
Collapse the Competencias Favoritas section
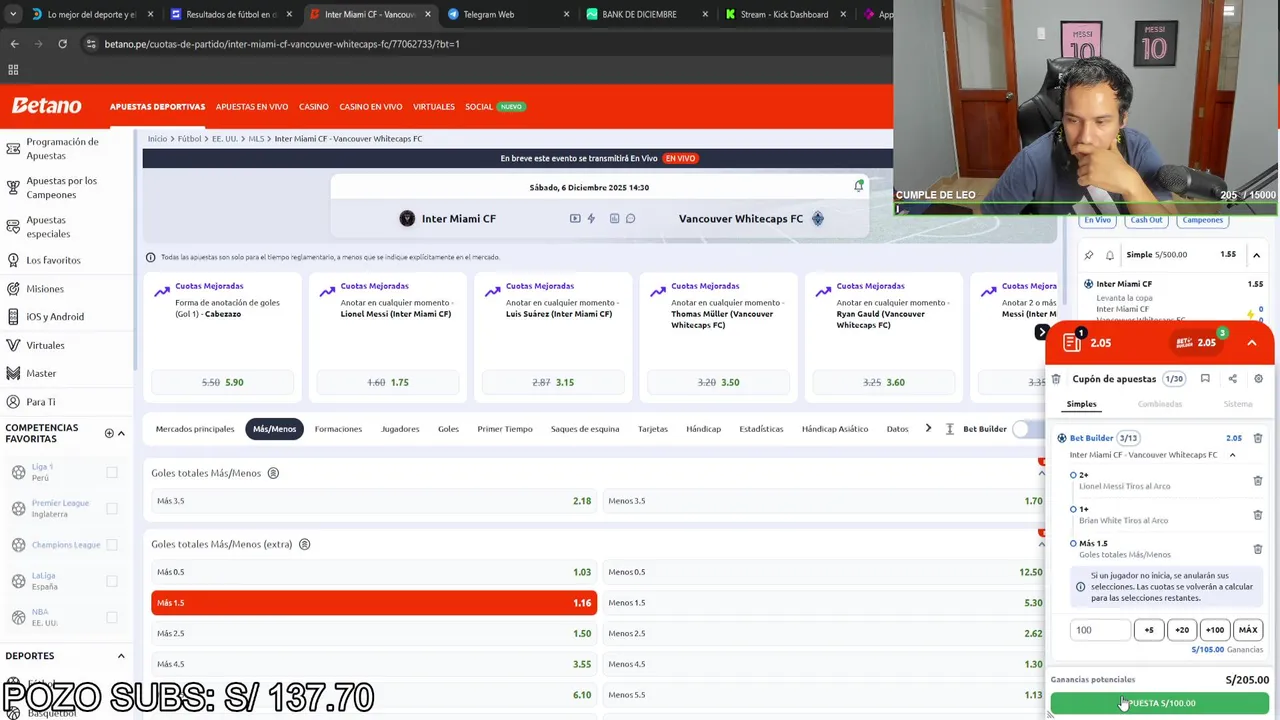tap(121, 433)
